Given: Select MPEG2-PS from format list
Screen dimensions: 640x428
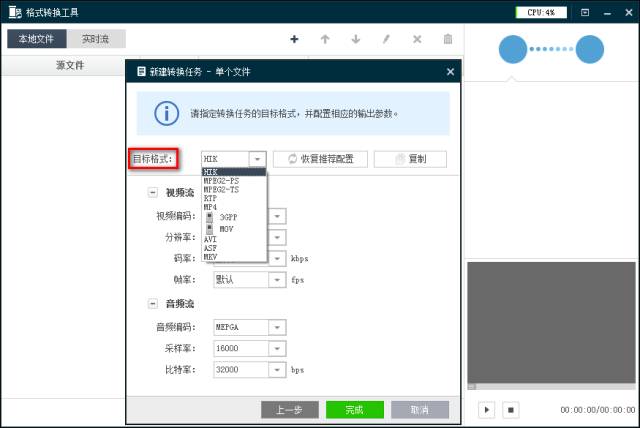Looking at the screenshot, I should (221, 180).
